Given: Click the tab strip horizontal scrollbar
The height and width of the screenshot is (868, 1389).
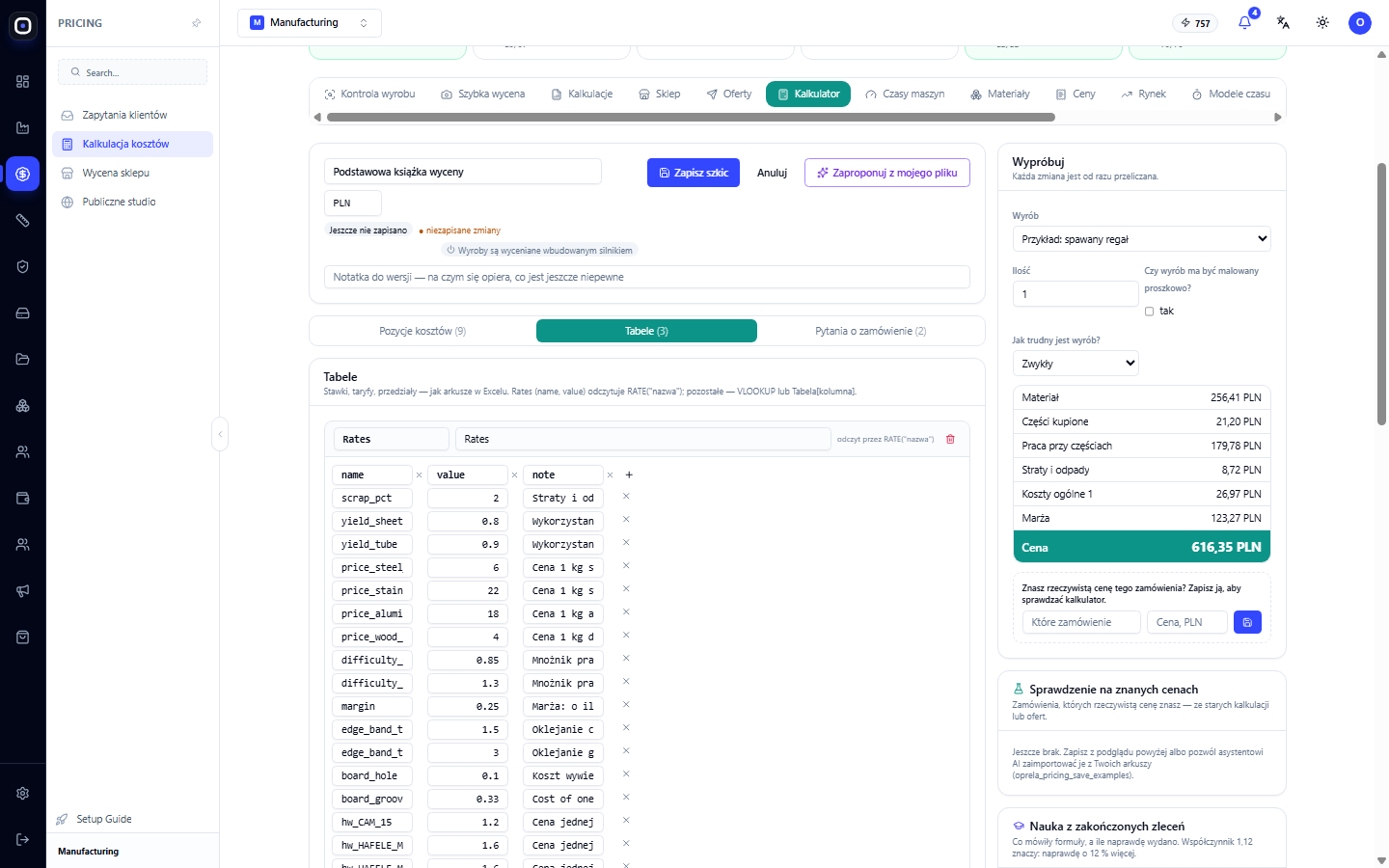Looking at the screenshot, I should (x=691, y=118).
